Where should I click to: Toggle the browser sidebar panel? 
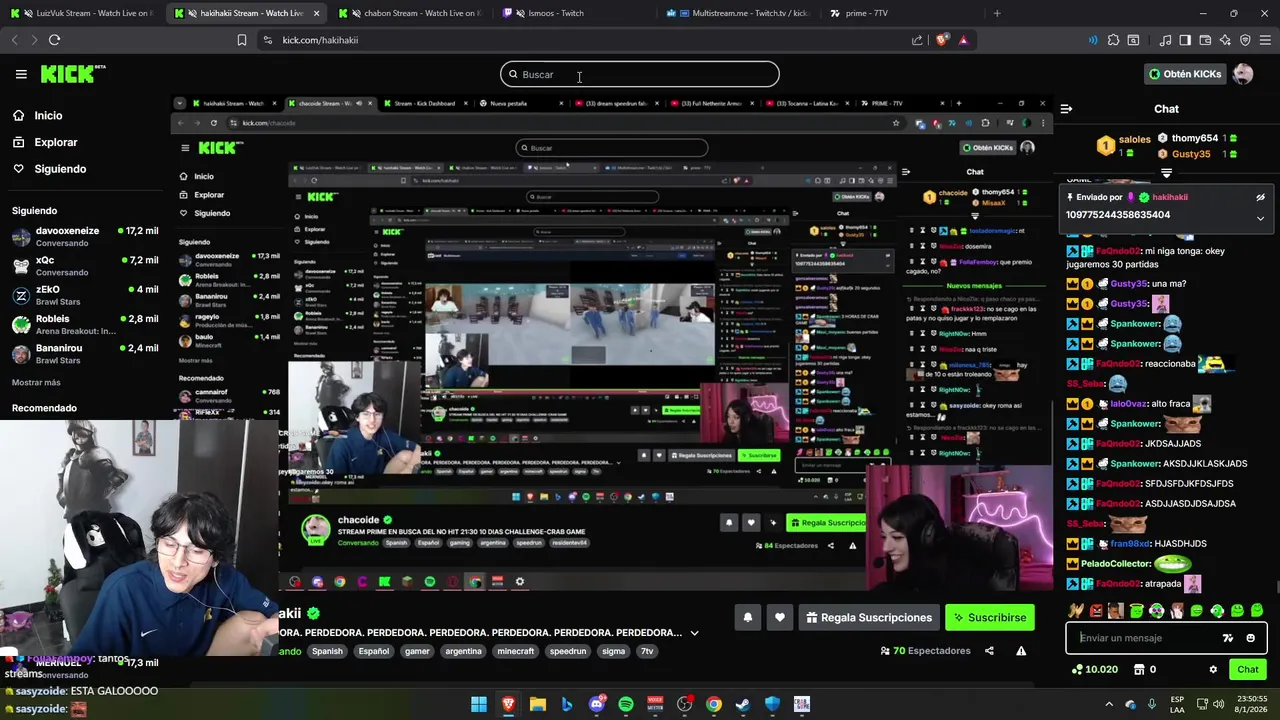pos(1185,40)
